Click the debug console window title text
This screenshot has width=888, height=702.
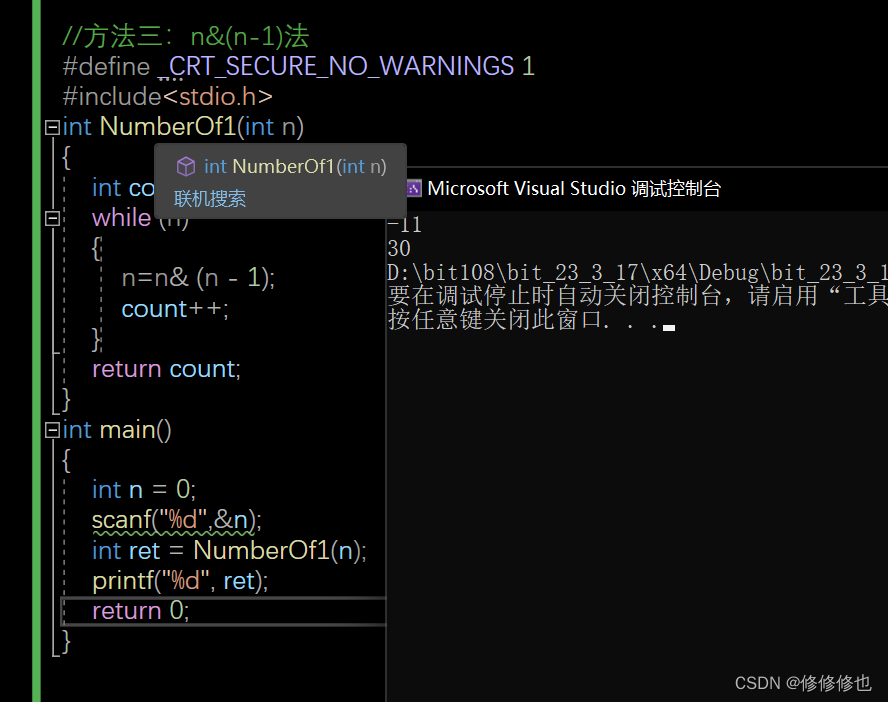click(574, 189)
